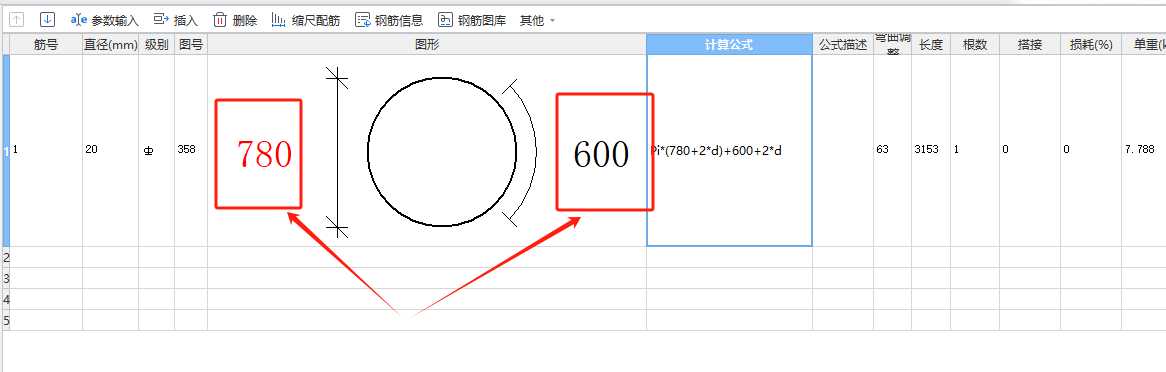Click the 图号 column header
1166x372 pixels.
[191, 45]
